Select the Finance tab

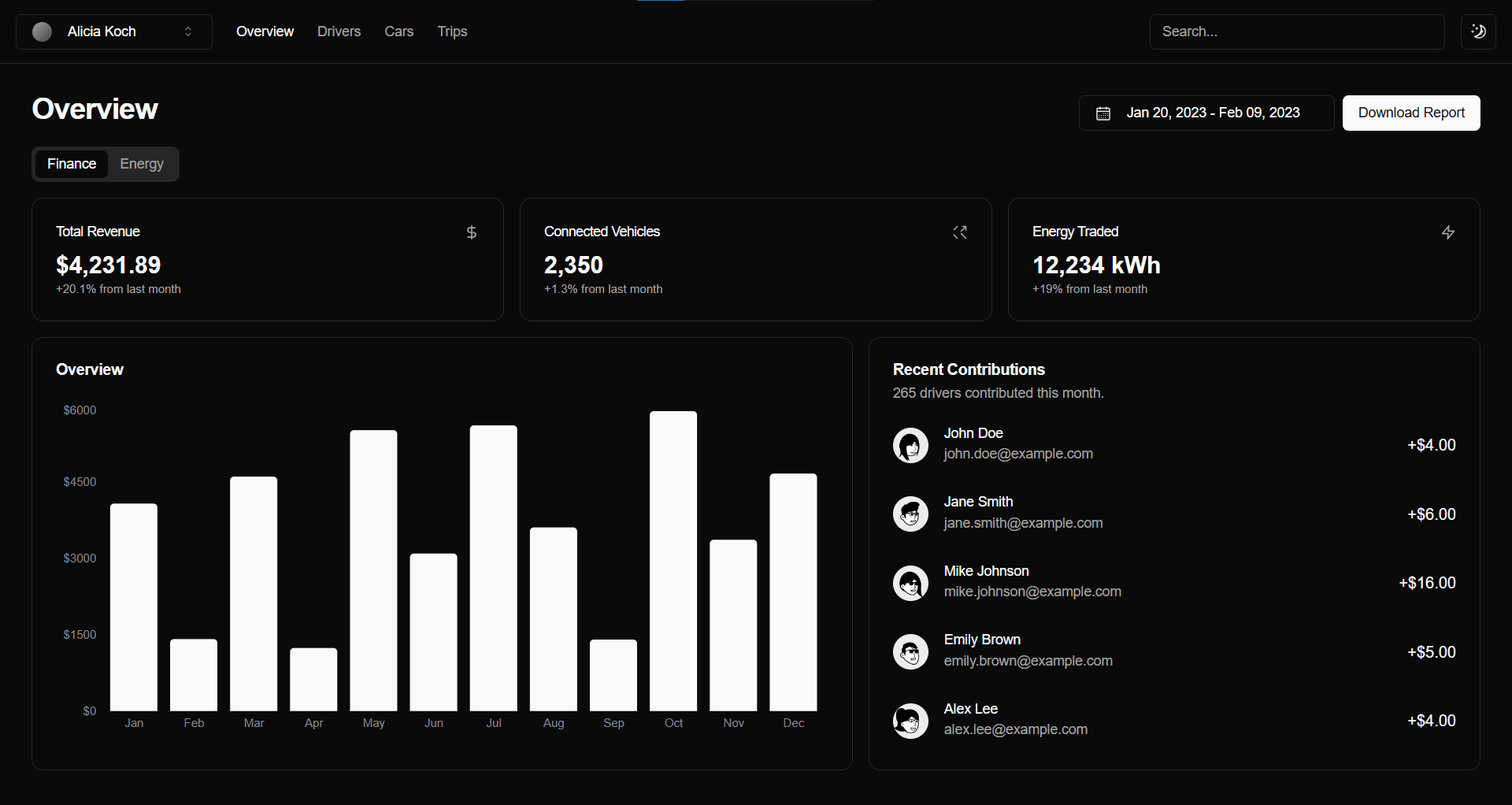[72, 164]
